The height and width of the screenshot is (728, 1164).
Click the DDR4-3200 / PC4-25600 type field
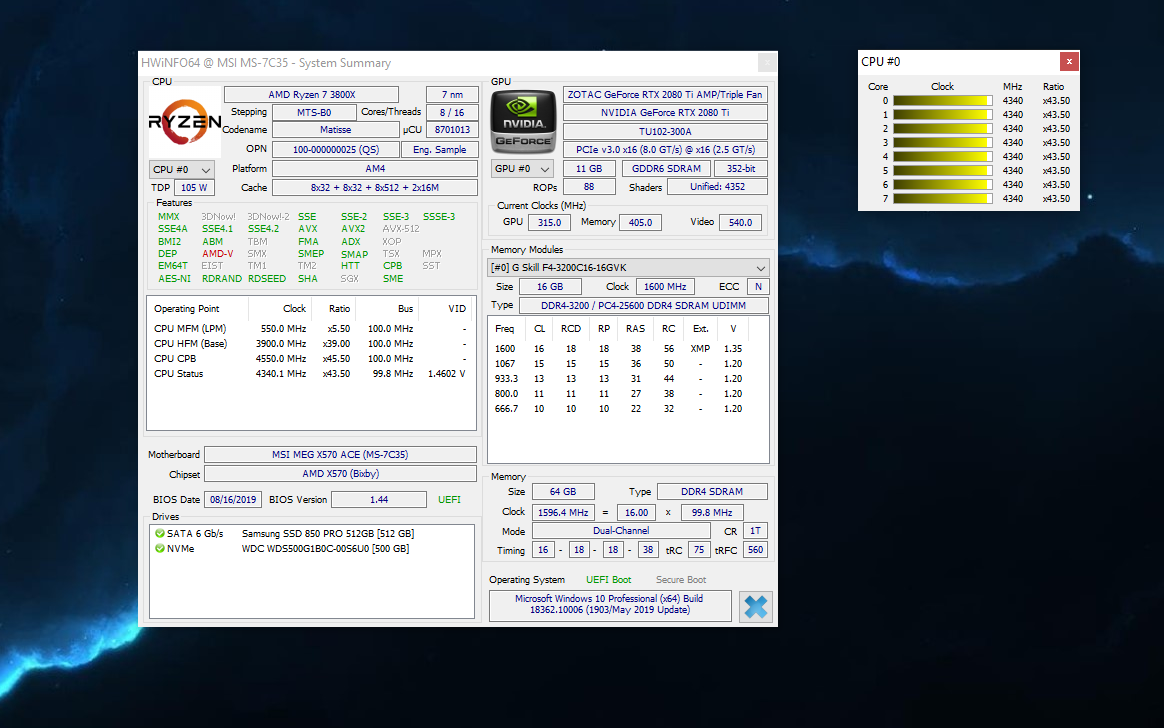643,306
